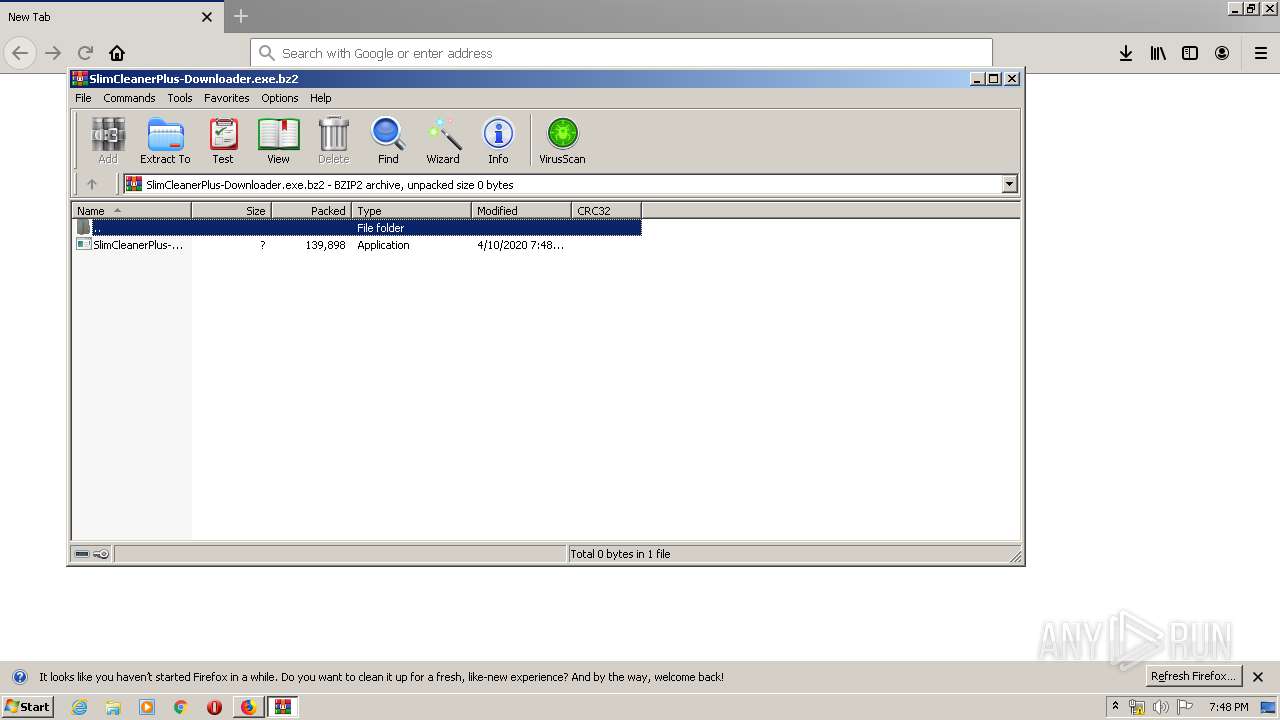Click Extract To toolbar icon

(165, 140)
